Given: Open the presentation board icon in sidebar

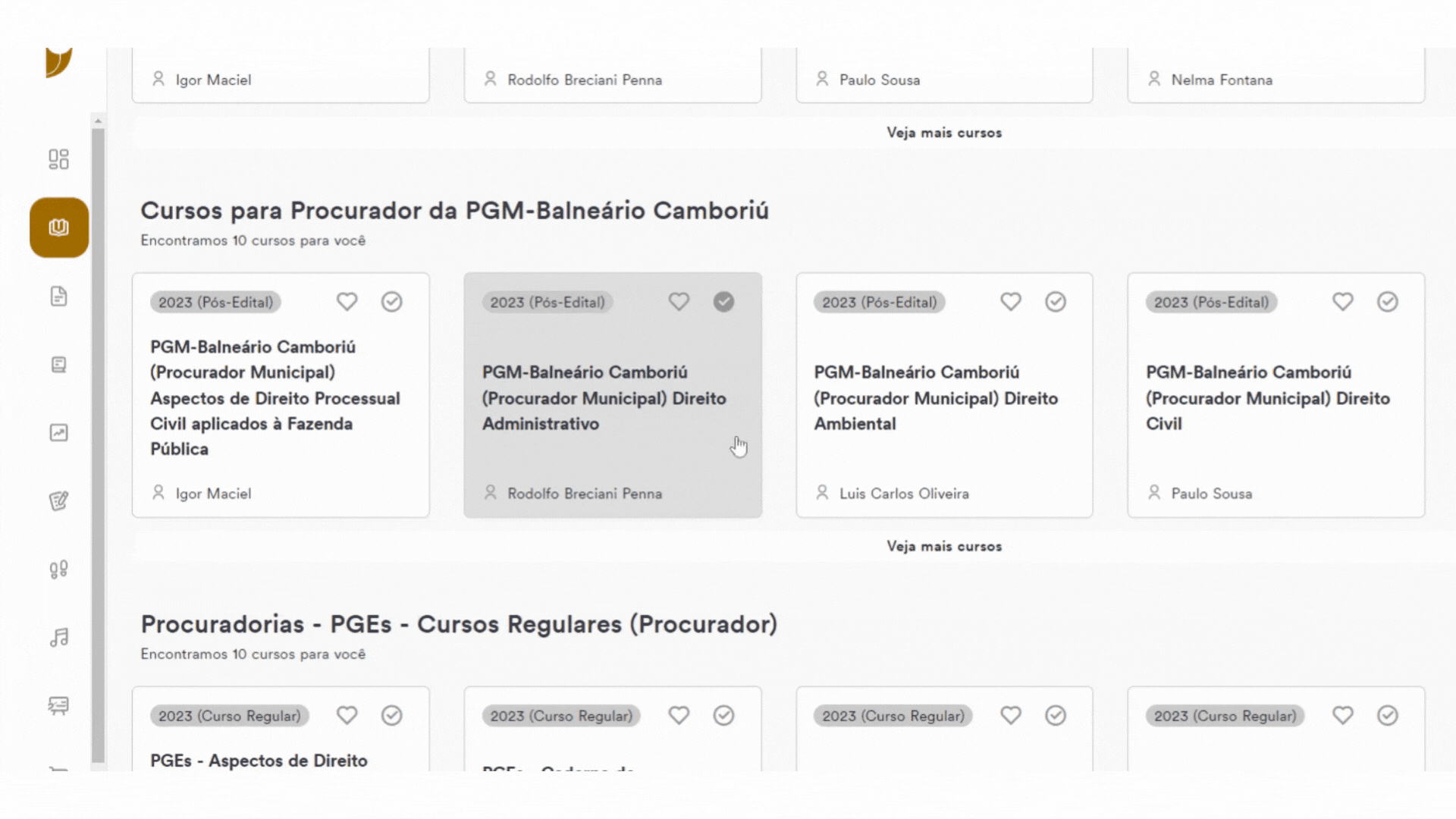Looking at the screenshot, I should 58,705.
